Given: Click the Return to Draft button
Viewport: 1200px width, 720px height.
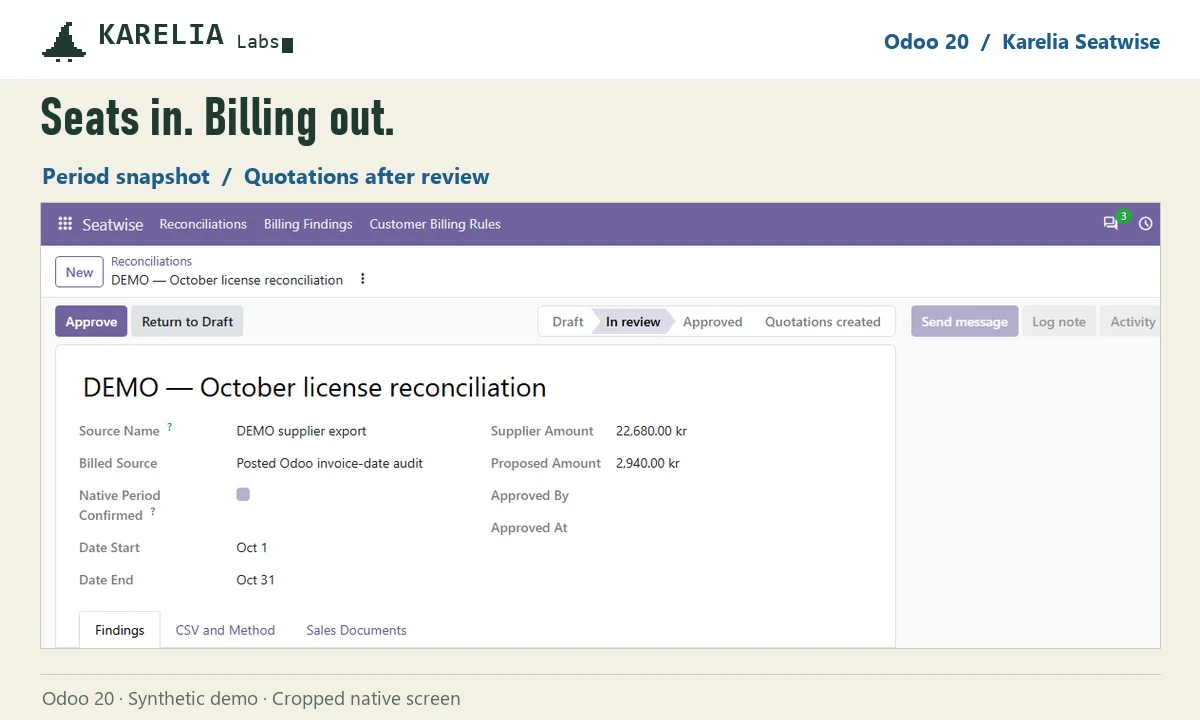Looking at the screenshot, I should [x=187, y=321].
